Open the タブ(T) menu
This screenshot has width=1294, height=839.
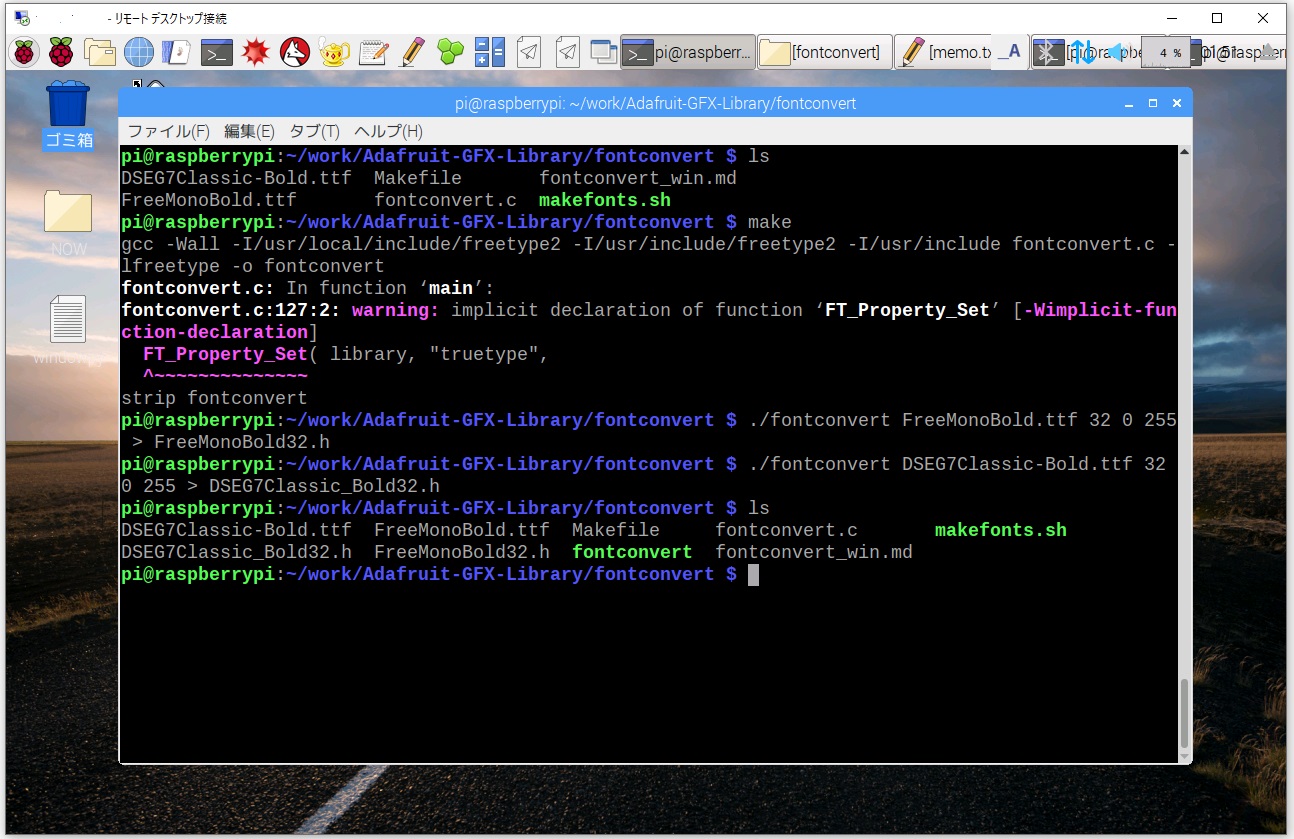point(314,131)
